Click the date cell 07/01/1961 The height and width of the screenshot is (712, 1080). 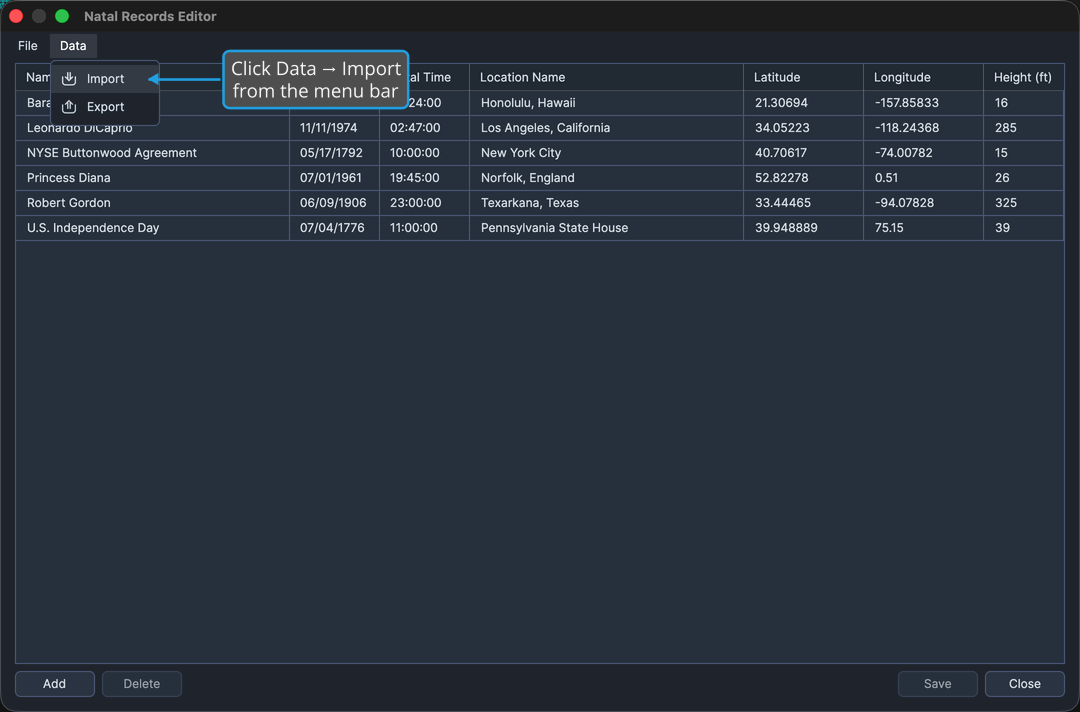pos(334,178)
